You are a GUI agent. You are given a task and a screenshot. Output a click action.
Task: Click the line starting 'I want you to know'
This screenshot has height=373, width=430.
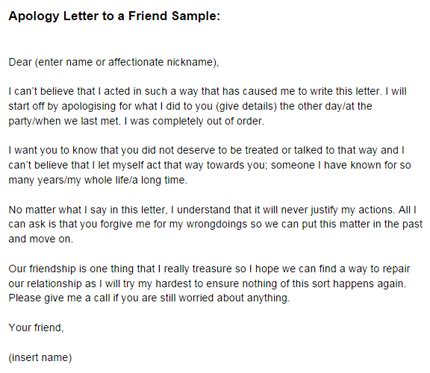pyautogui.click(x=207, y=150)
